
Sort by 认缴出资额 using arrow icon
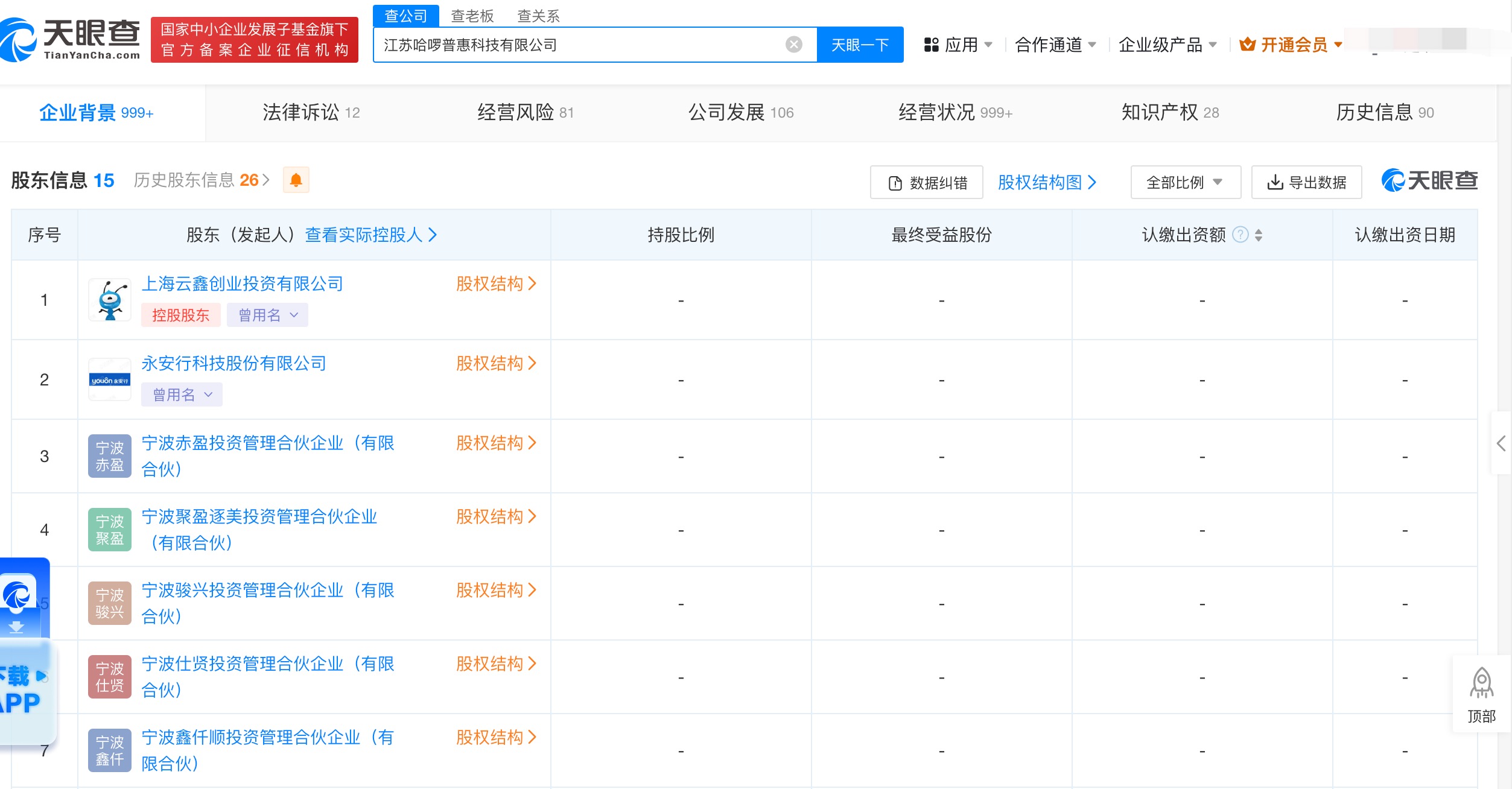click(x=1259, y=235)
